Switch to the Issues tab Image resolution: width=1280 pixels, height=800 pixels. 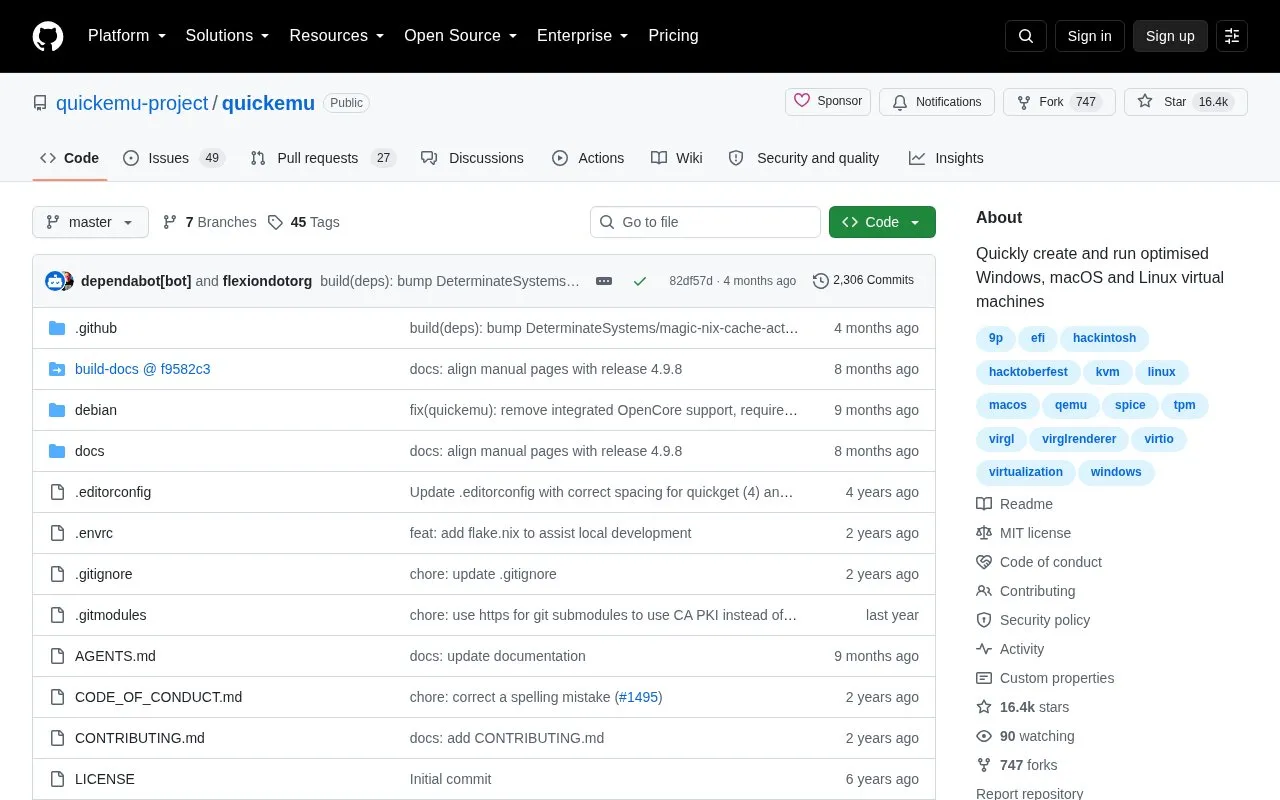click(x=174, y=158)
